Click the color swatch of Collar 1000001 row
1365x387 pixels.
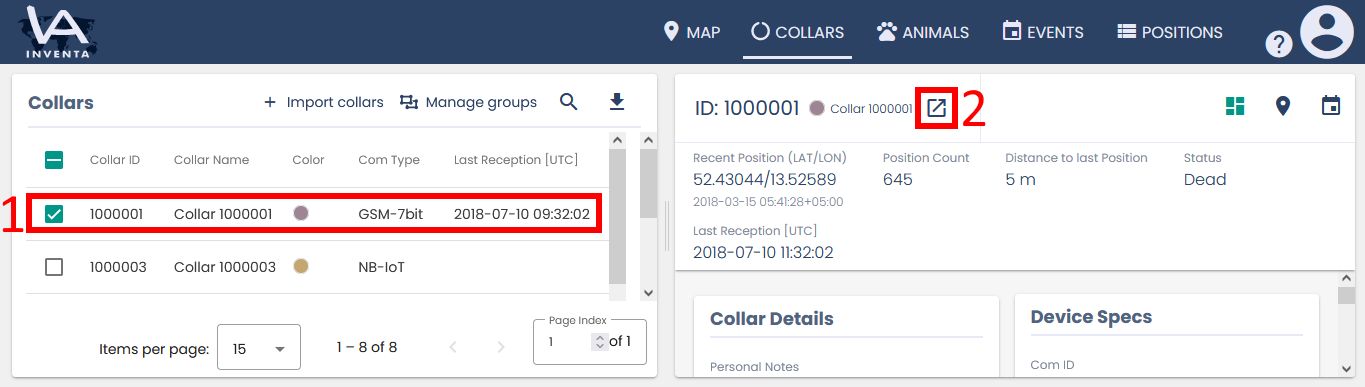pyautogui.click(x=300, y=213)
